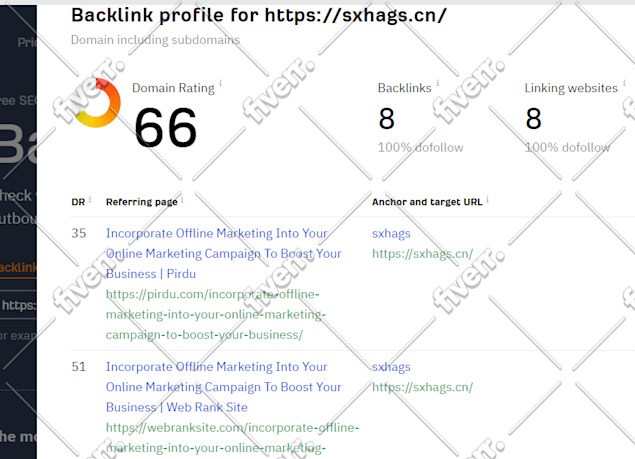Open the pirdu.com referring page title link
Screen dimensions: 635x459
click(224, 254)
